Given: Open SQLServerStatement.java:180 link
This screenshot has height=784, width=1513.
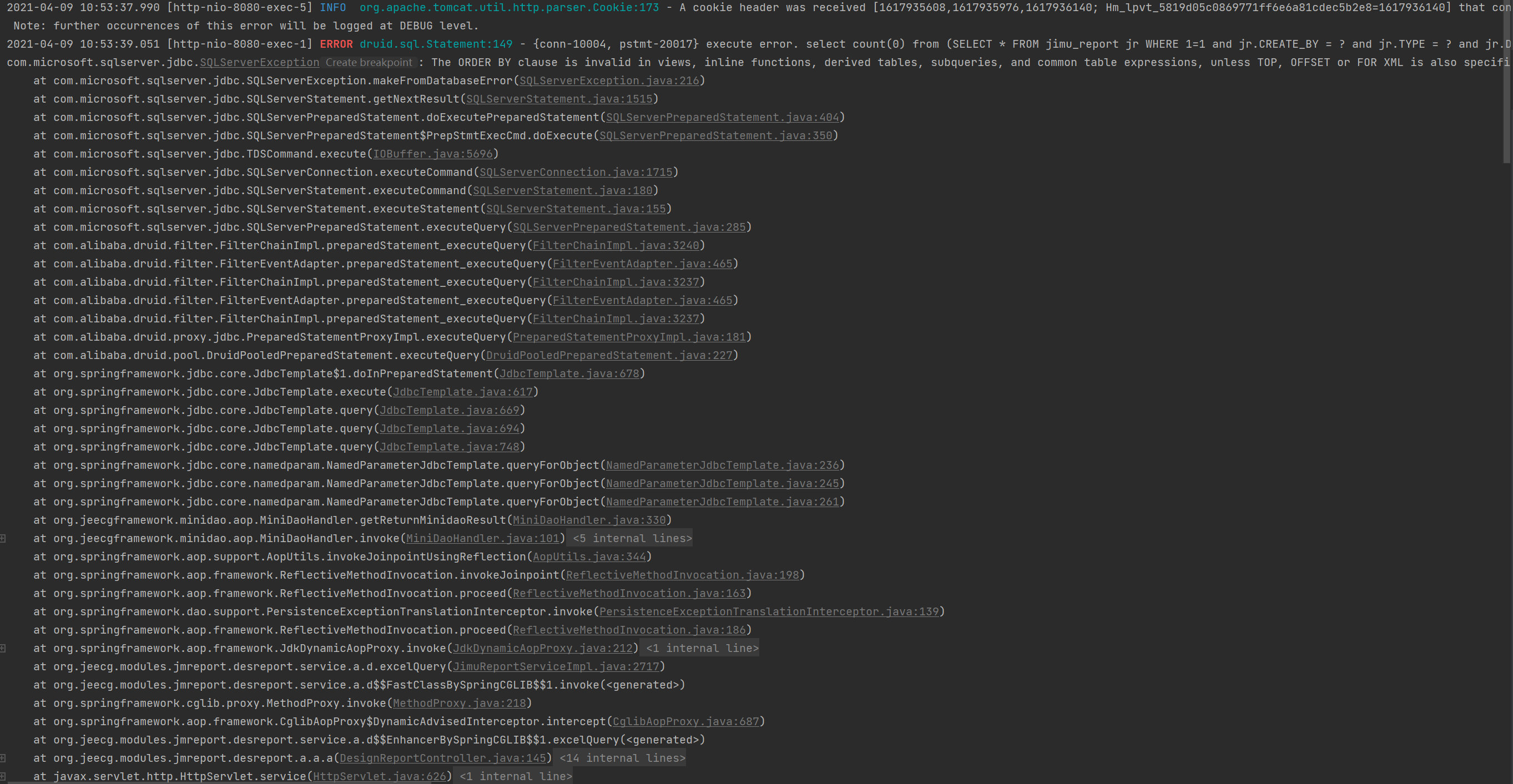Looking at the screenshot, I should coord(563,190).
